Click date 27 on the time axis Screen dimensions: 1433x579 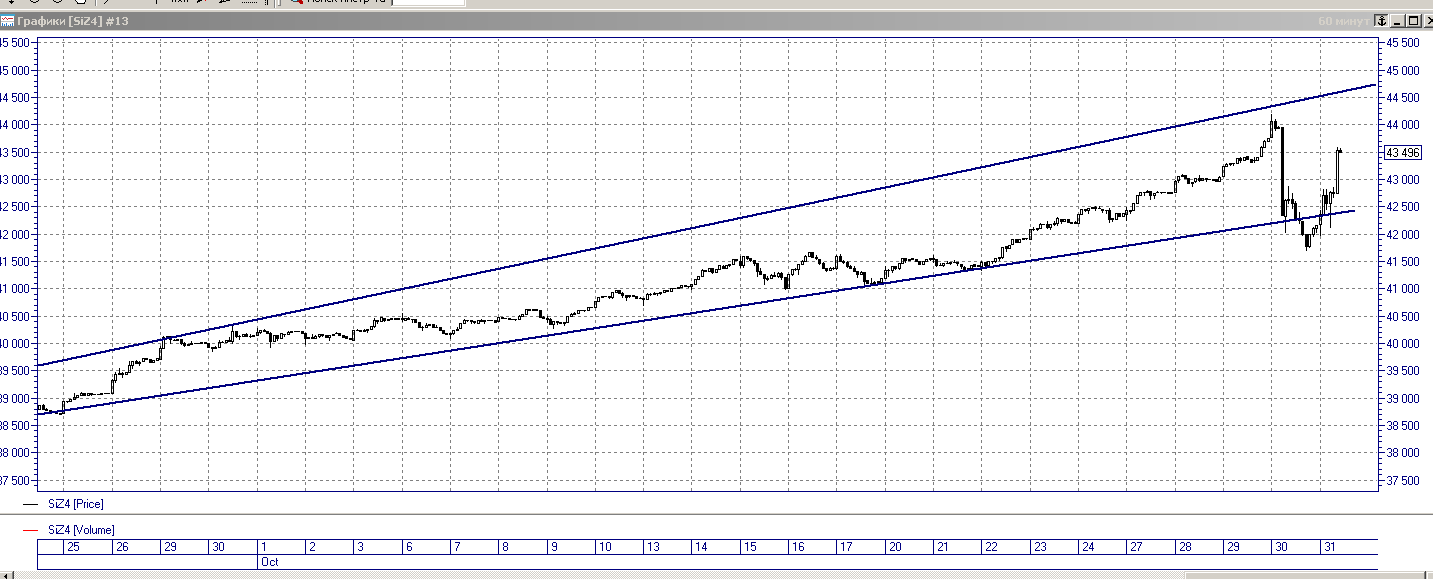point(1136,547)
